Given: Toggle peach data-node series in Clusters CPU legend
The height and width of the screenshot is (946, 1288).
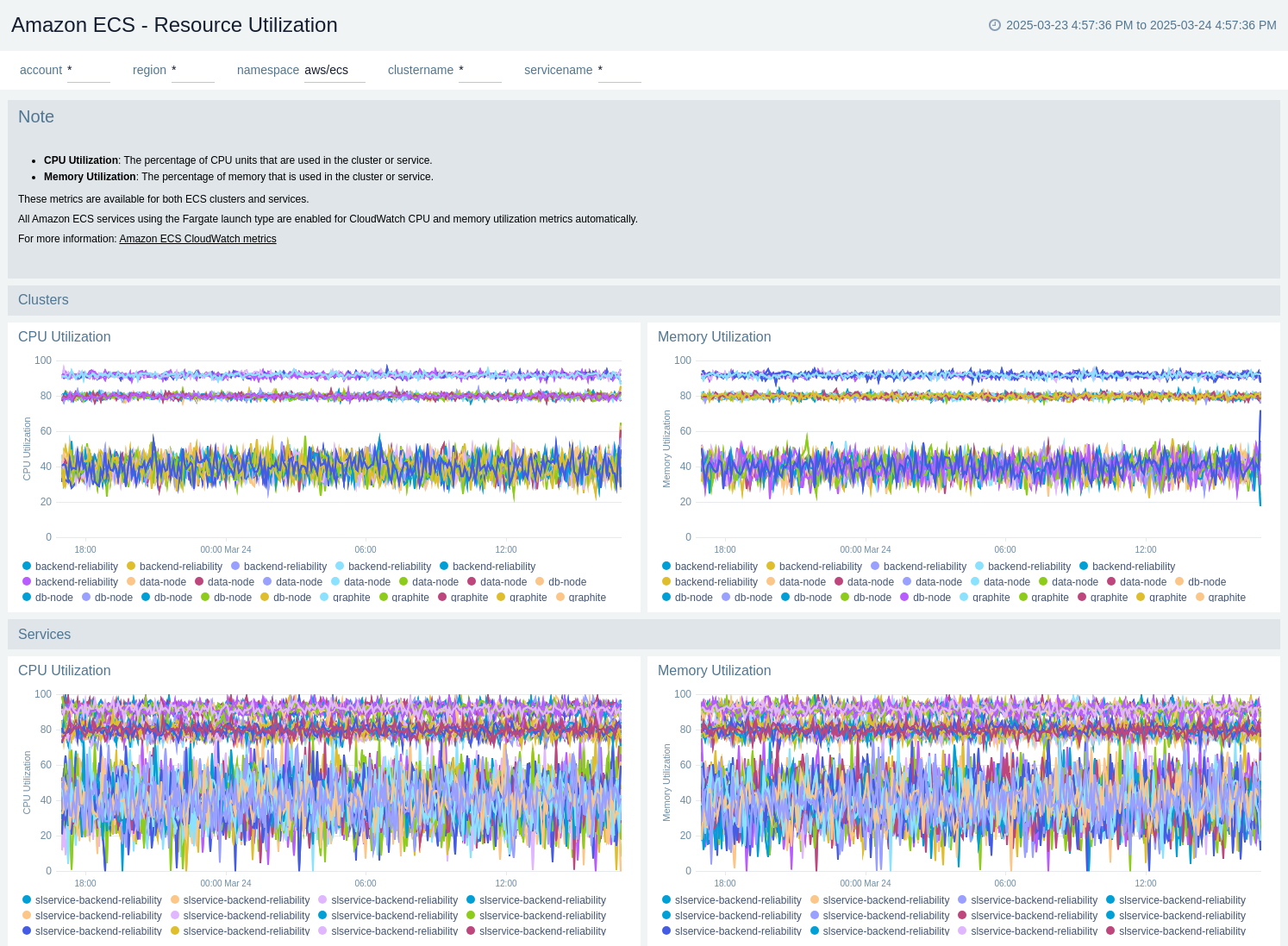Looking at the screenshot, I should pos(156,582).
